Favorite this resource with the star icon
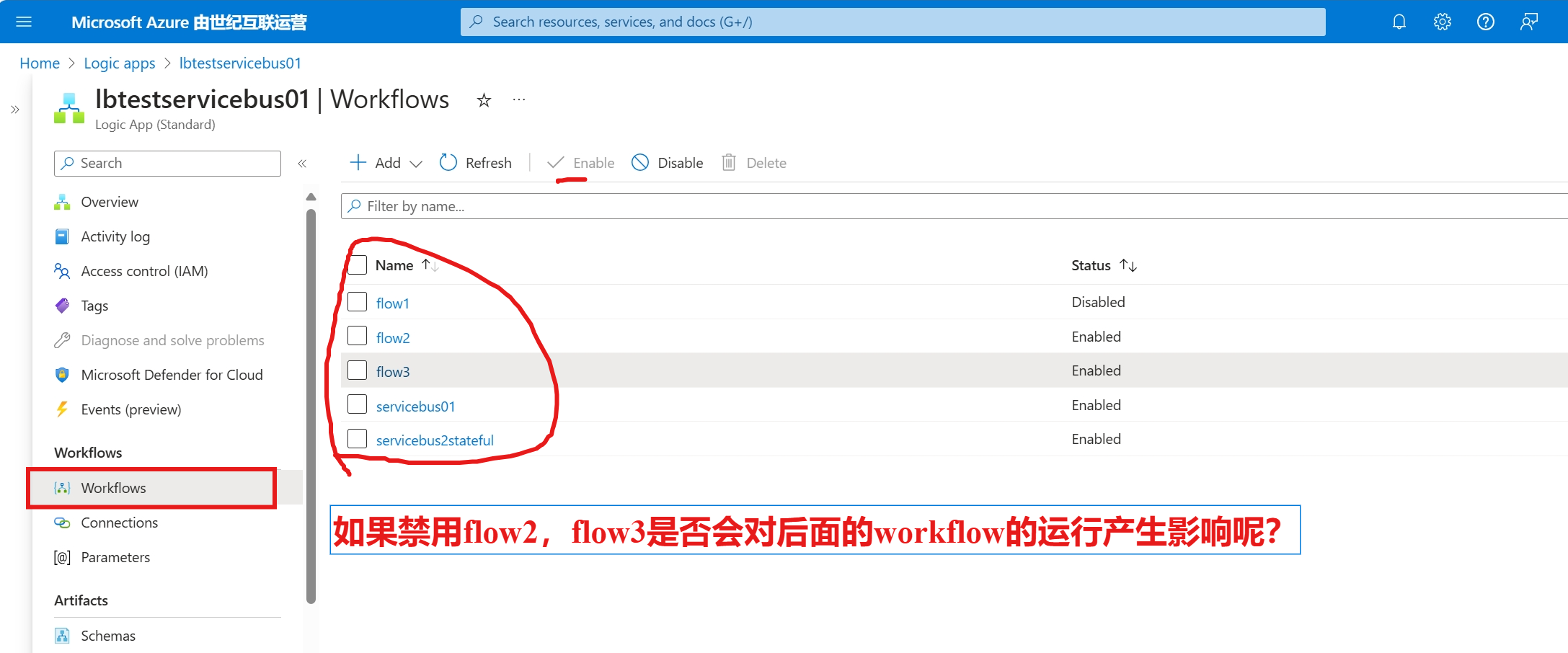Screen dimensions: 1568x653 [x=484, y=100]
